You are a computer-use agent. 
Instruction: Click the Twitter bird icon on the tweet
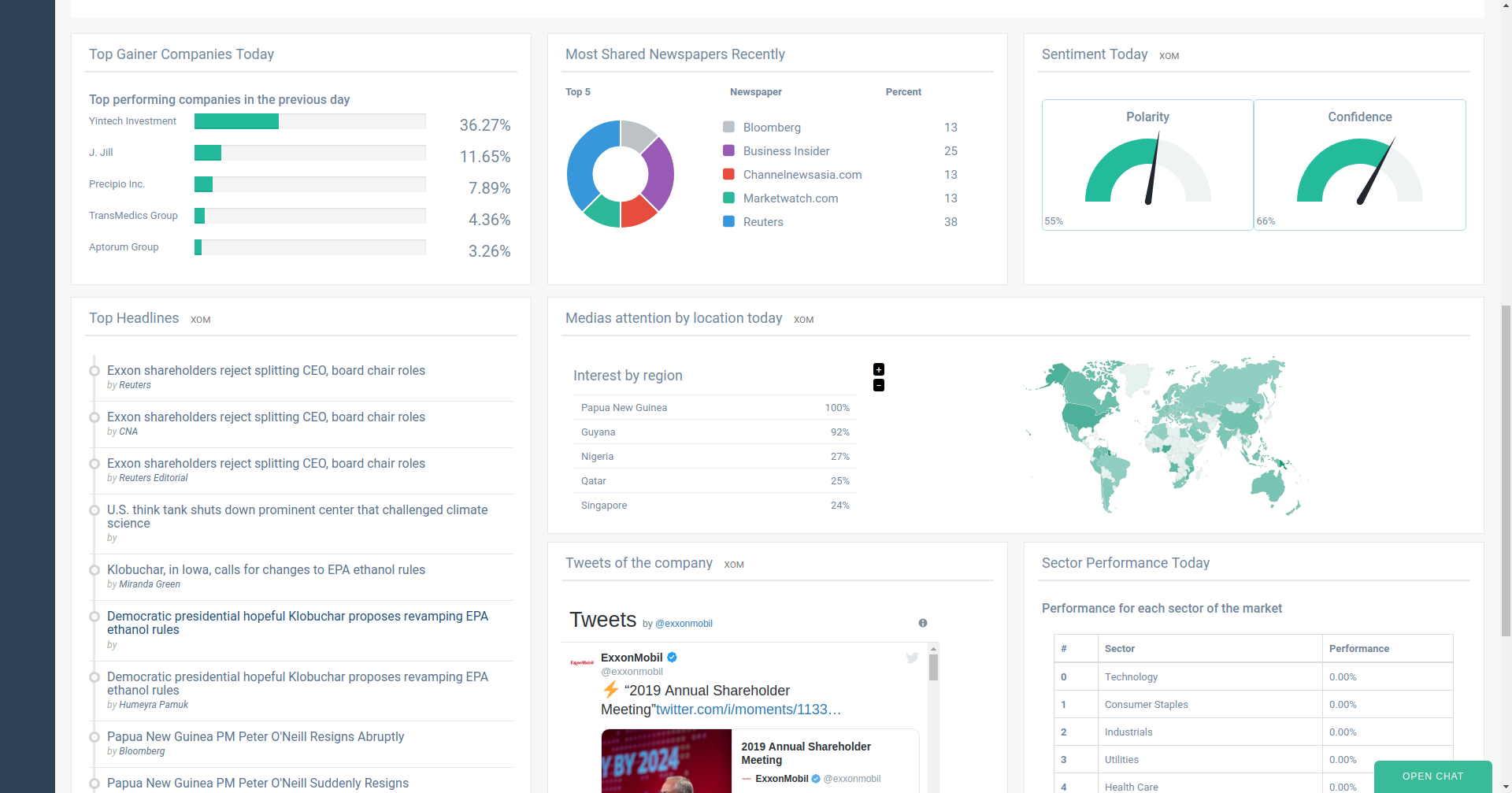click(912, 658)
